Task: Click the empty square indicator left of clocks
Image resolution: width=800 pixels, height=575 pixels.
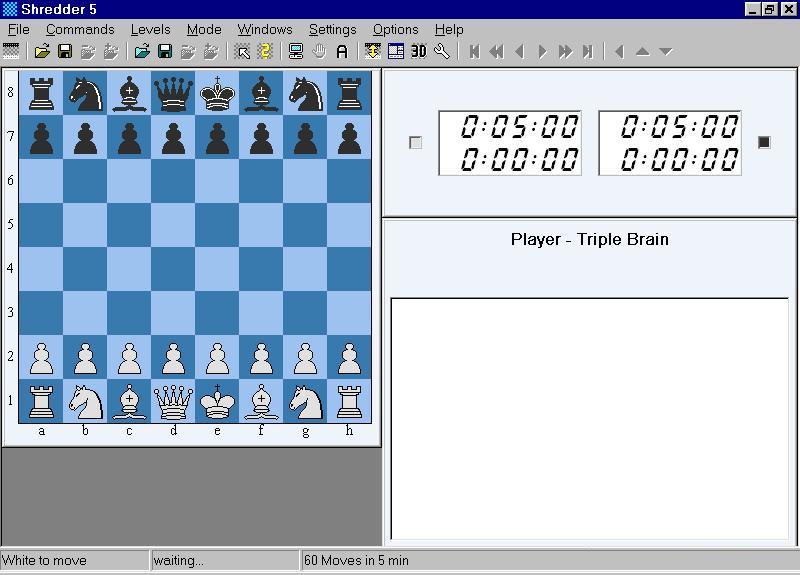Action: click(416, 143)
